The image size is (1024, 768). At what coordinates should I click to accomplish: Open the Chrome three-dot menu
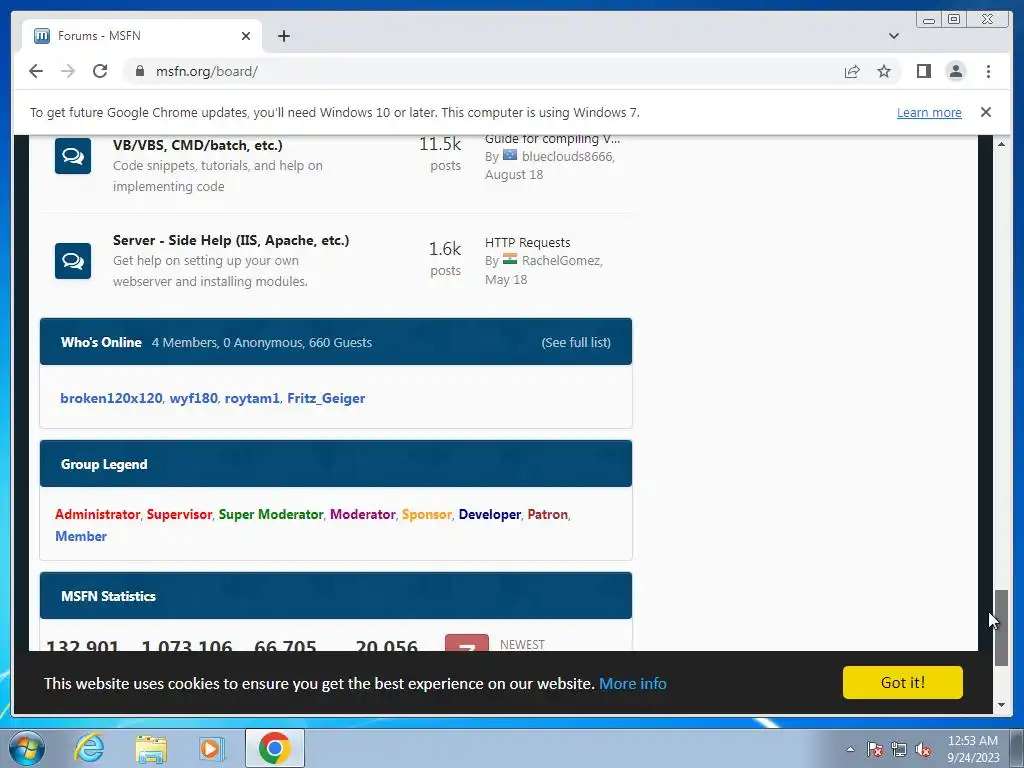point(988,71)
